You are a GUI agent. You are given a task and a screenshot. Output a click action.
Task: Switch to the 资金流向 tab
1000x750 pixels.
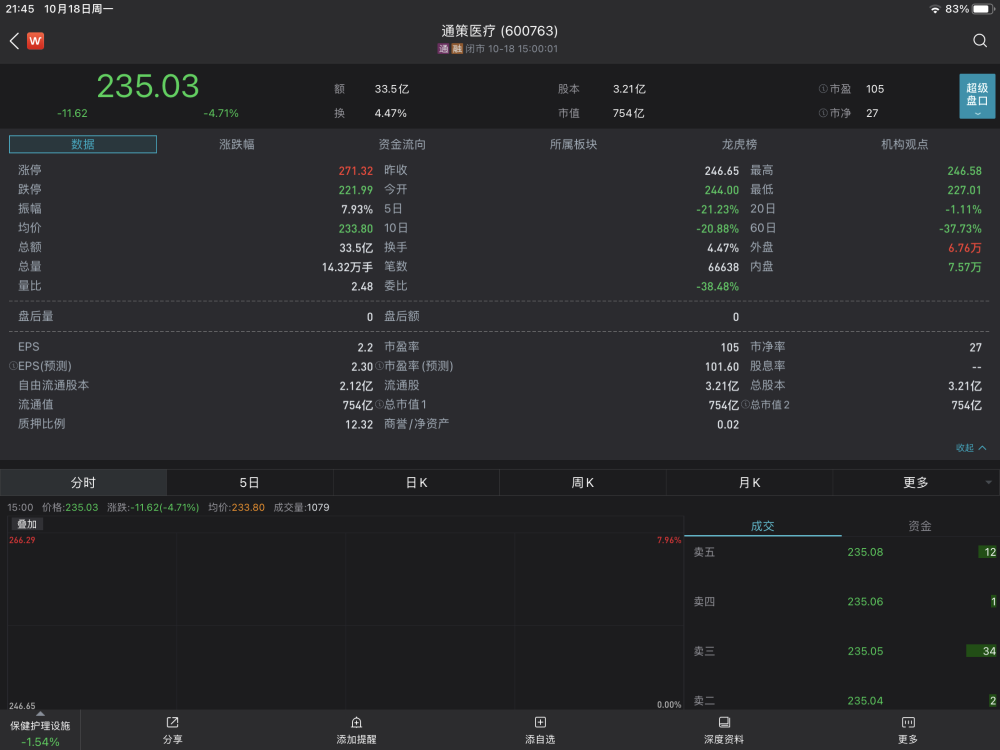402,144
